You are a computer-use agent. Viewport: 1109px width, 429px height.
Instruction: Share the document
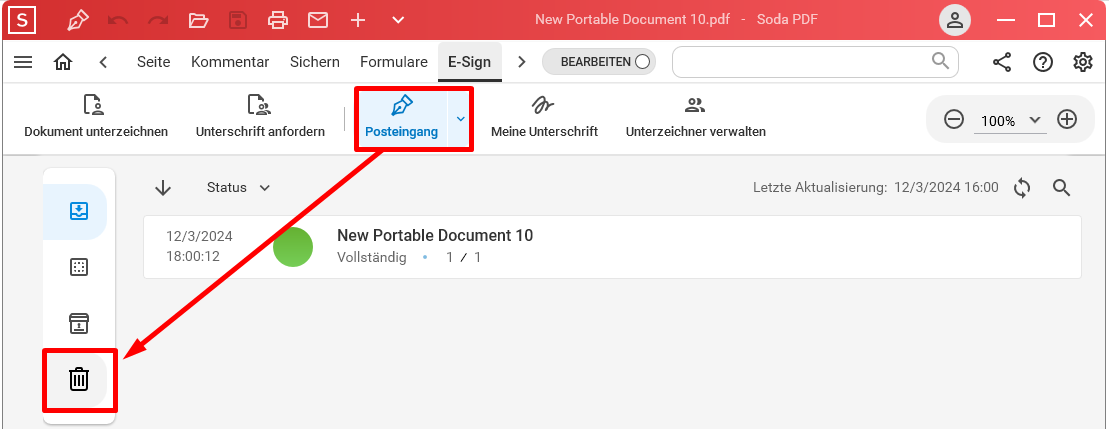click(x=1002, y=62)
